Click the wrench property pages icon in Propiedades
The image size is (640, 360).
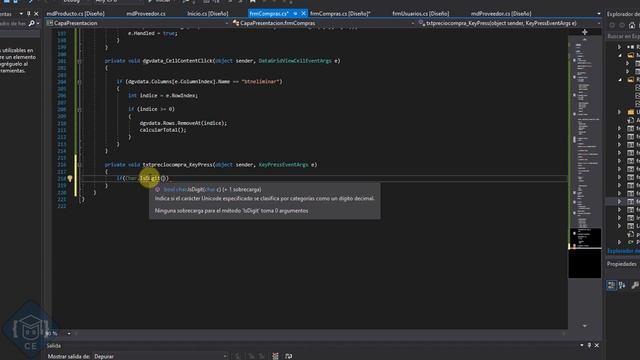635,285
